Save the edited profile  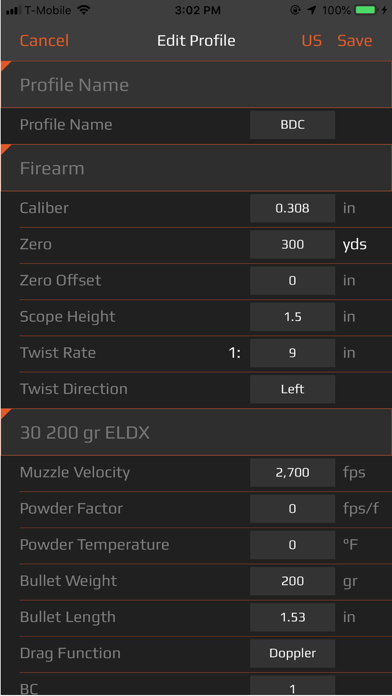pos(355,41)
